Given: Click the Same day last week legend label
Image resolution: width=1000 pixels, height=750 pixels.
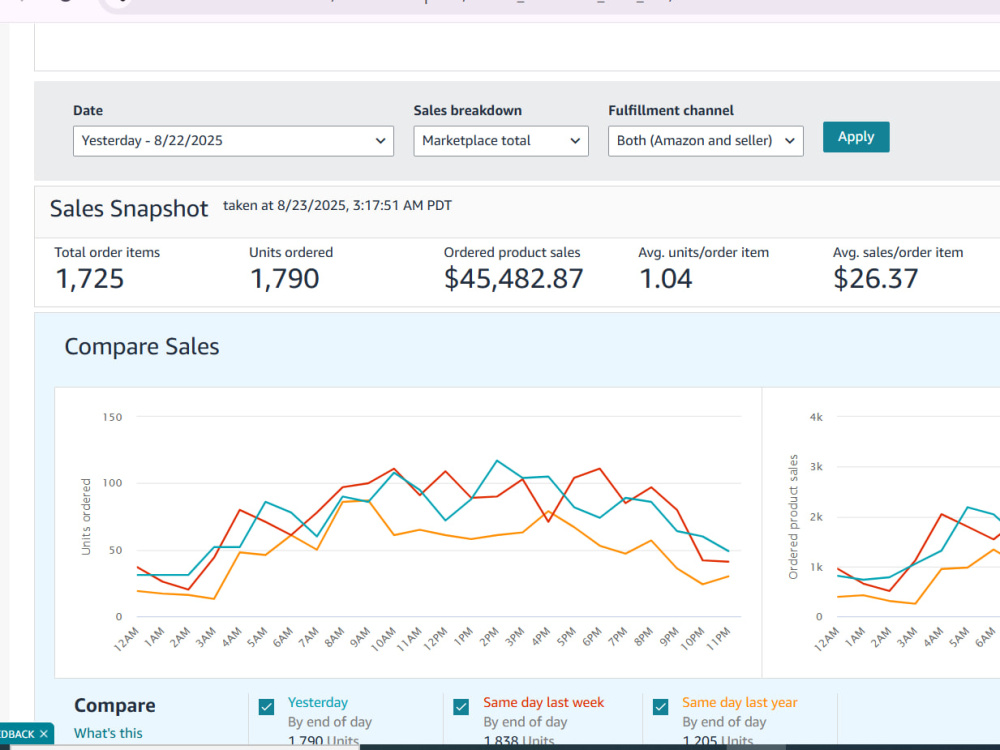Looking at the screenshot, I should (543, 702).
